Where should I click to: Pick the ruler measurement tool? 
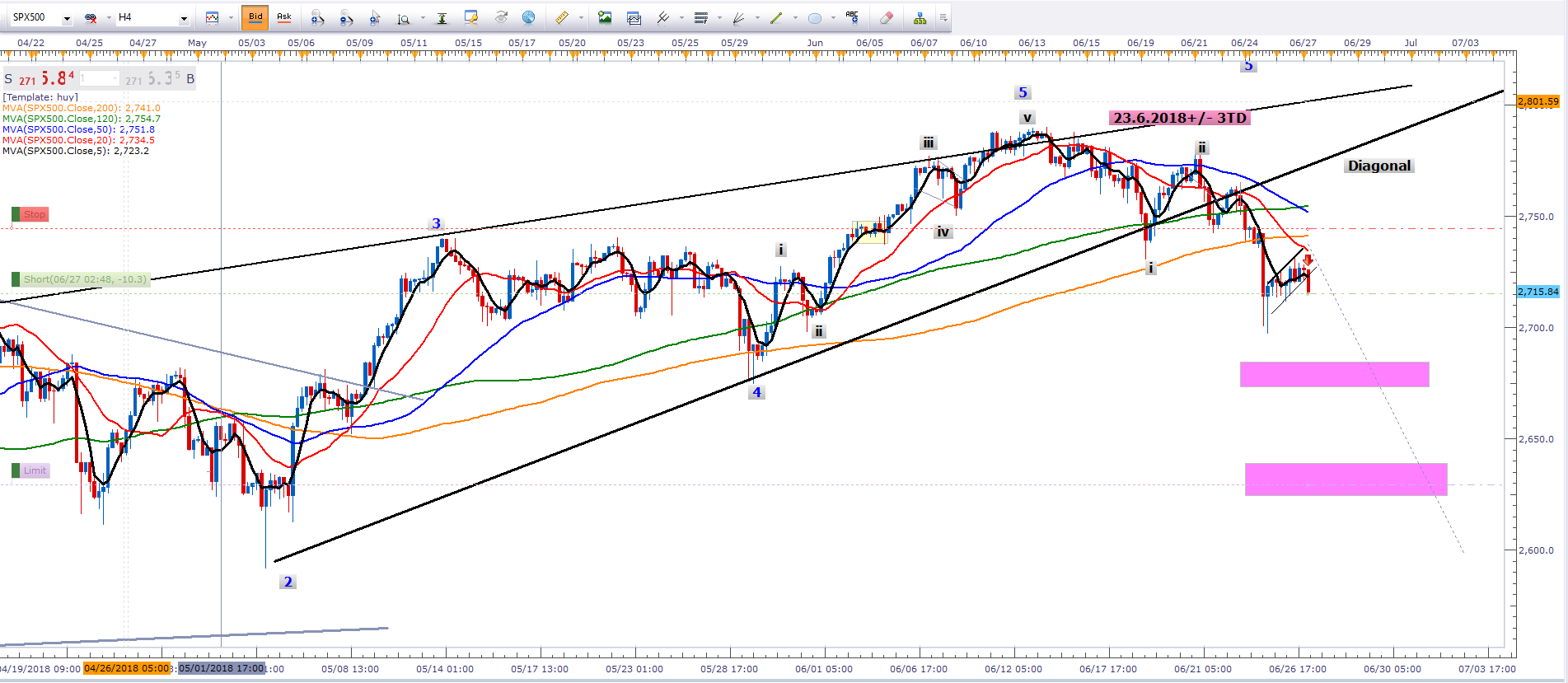tap(562, 17)
